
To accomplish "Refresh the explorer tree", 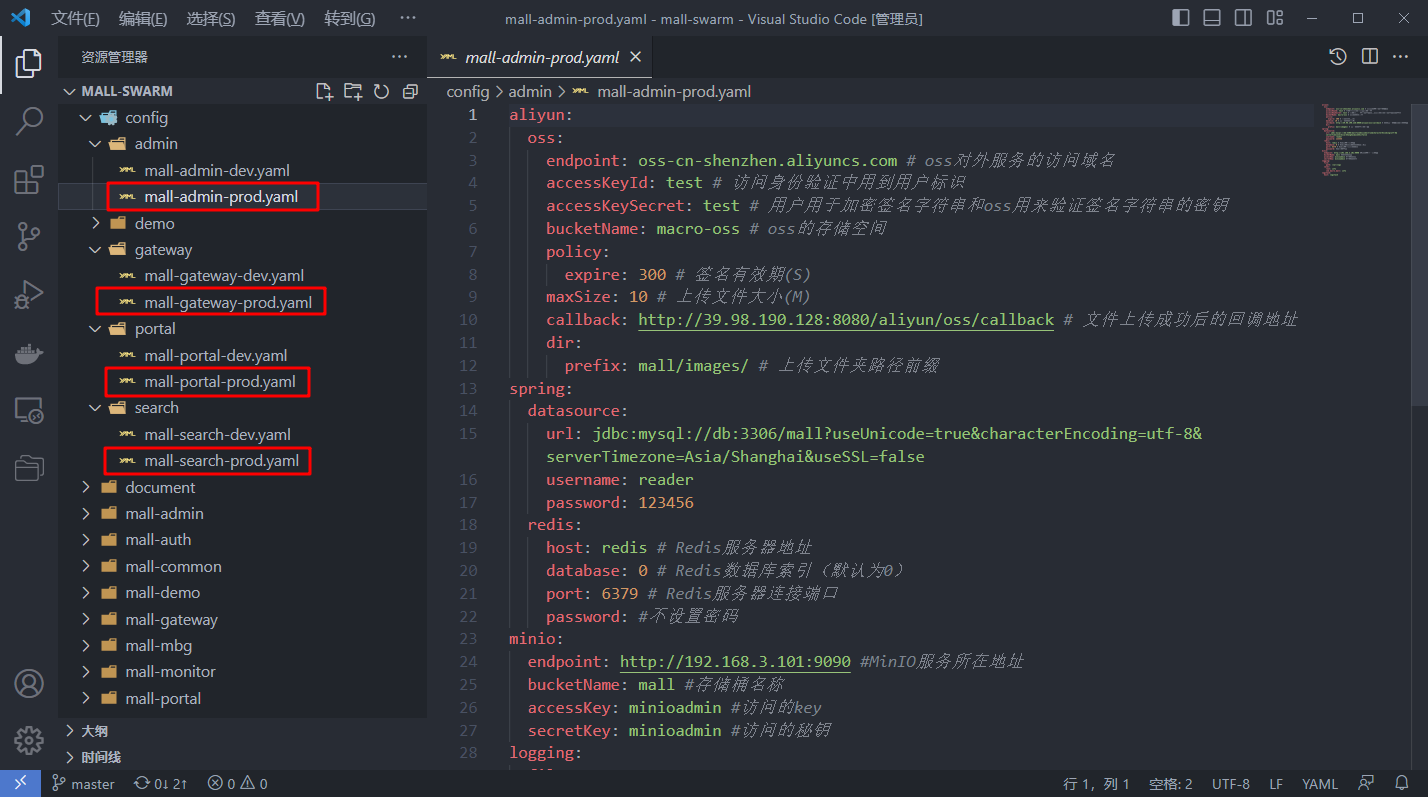I will point(381,91).
